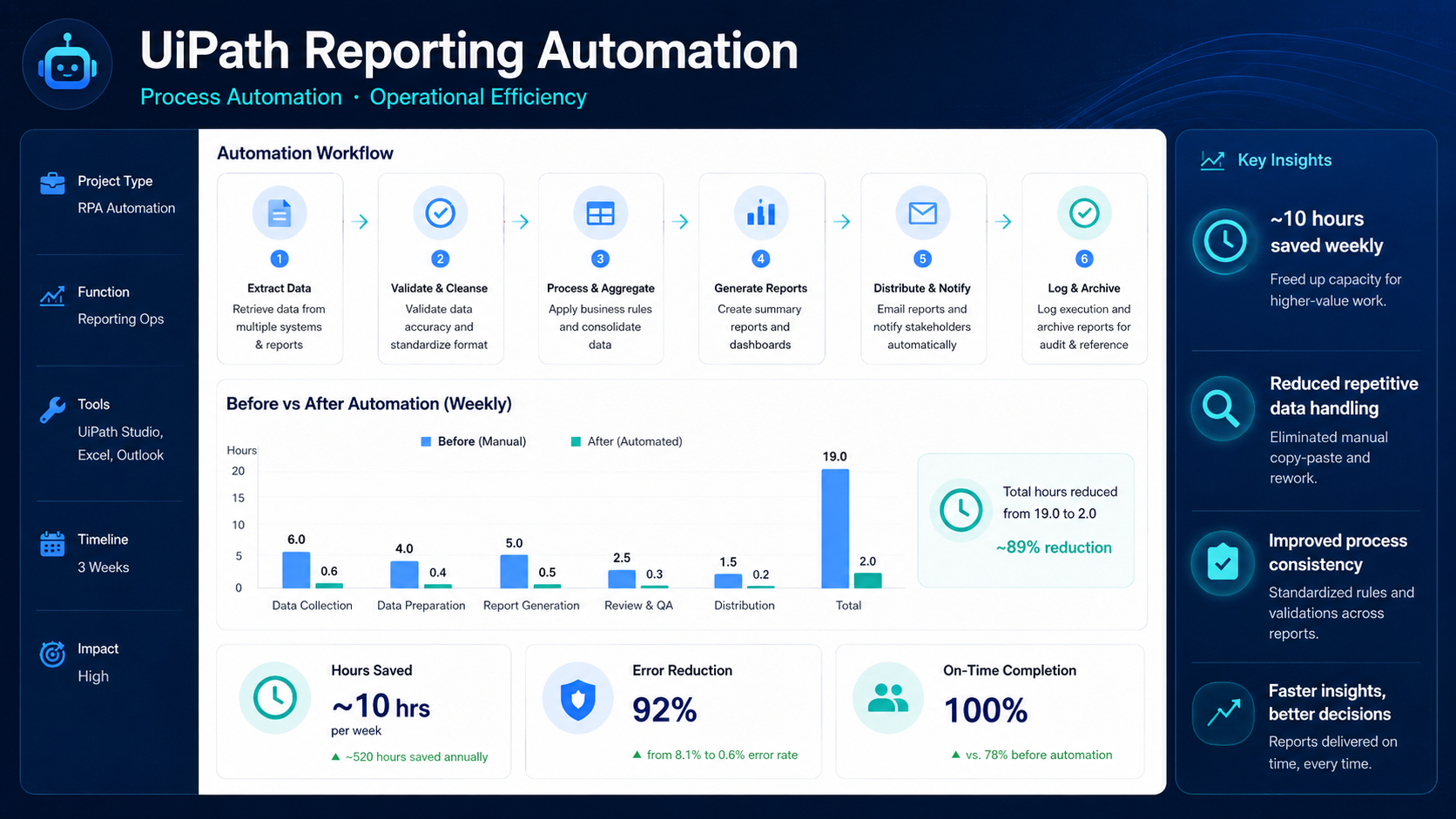Select the Validate & Cleanse checkmark icon
Image resolution: width=1456 pixels, height=819 pixels.
(440, 212)
